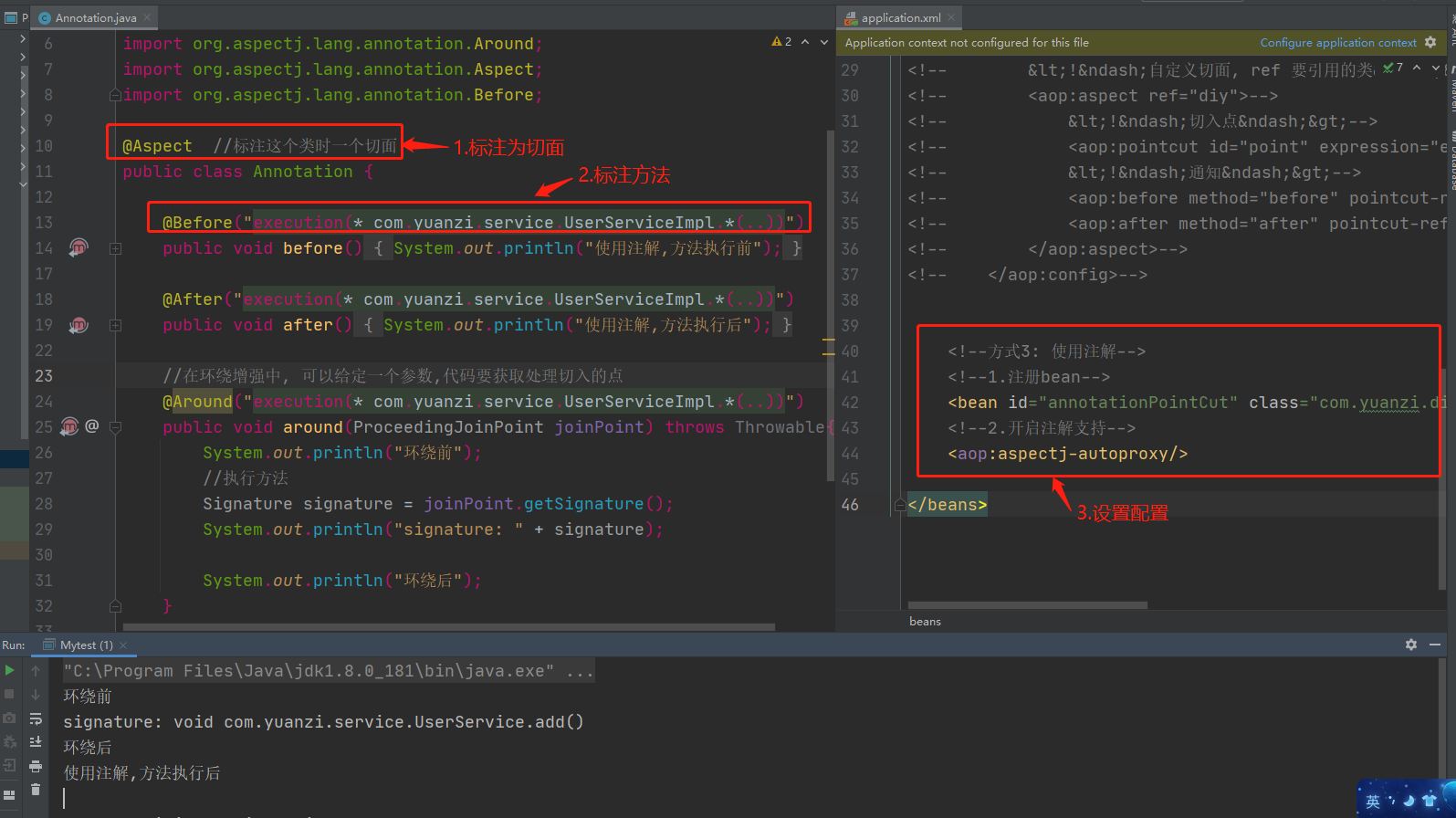
Task: Expand the second project tree chevron
Action: pos(23,56)
